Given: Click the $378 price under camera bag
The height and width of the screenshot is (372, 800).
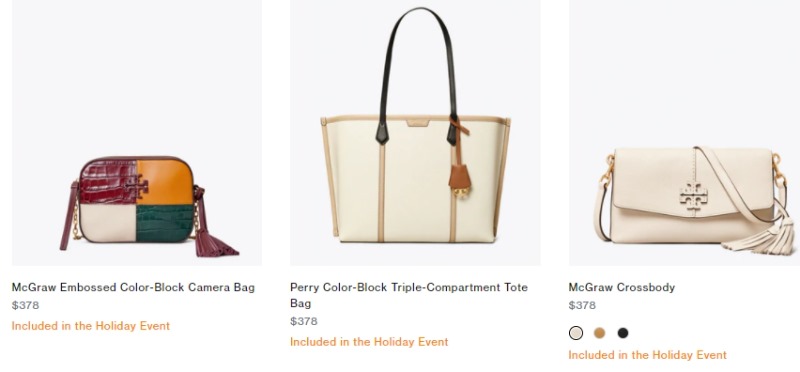Looking at the screenshot, I should click(x=26, y=305).
